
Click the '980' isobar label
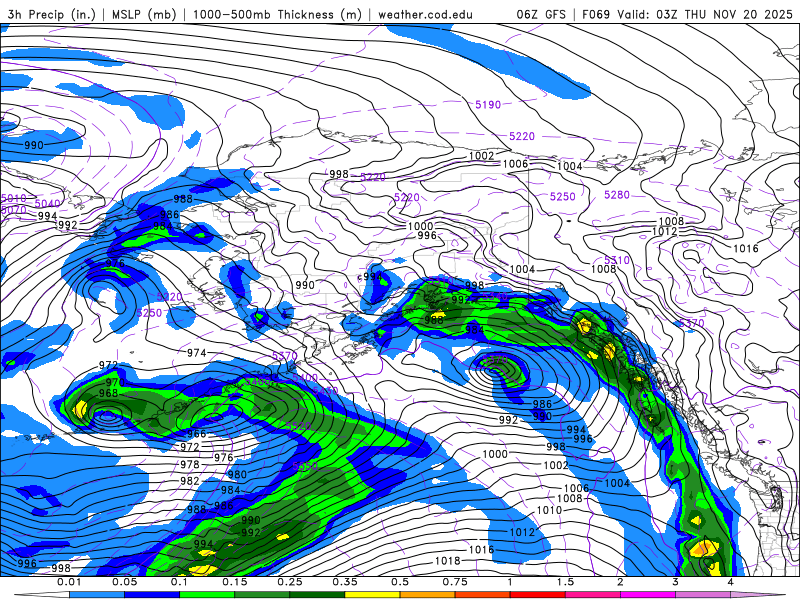(237, 474)
